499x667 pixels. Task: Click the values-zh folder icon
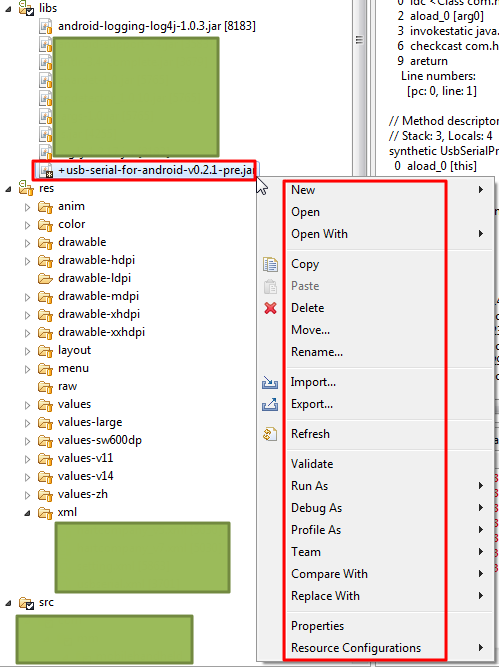(x=45, y=495)
